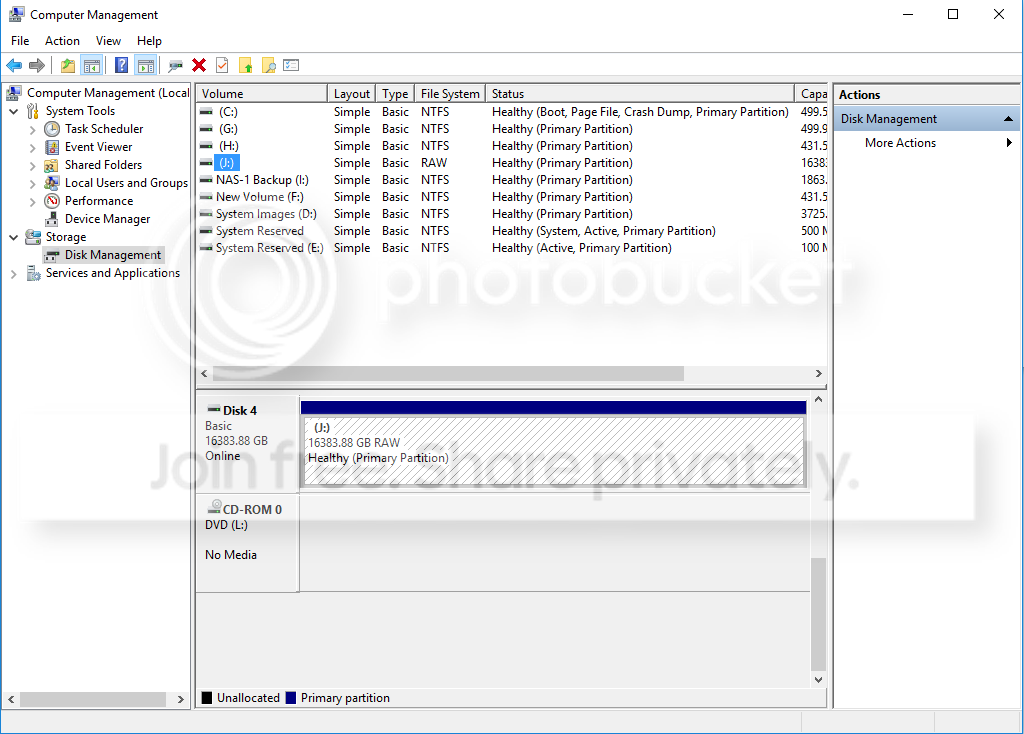Image resolution: width=1024 pixels, height=734 pixels.
Task: Go back with the blue left arrow
Action: pyautogui.click(x=14, y=65)
